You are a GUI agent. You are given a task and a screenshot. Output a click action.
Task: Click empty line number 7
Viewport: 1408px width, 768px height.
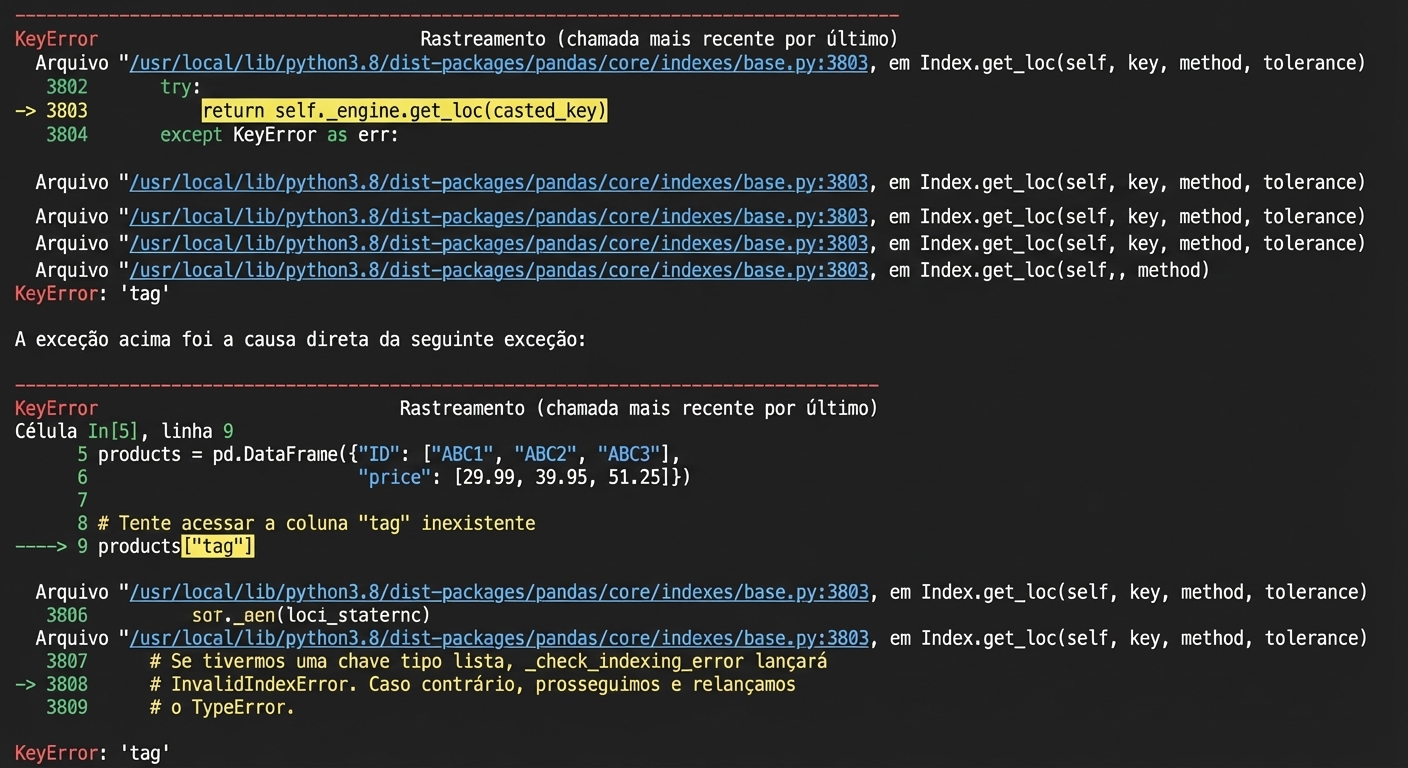pyautogui.click(x=82, y=500)
